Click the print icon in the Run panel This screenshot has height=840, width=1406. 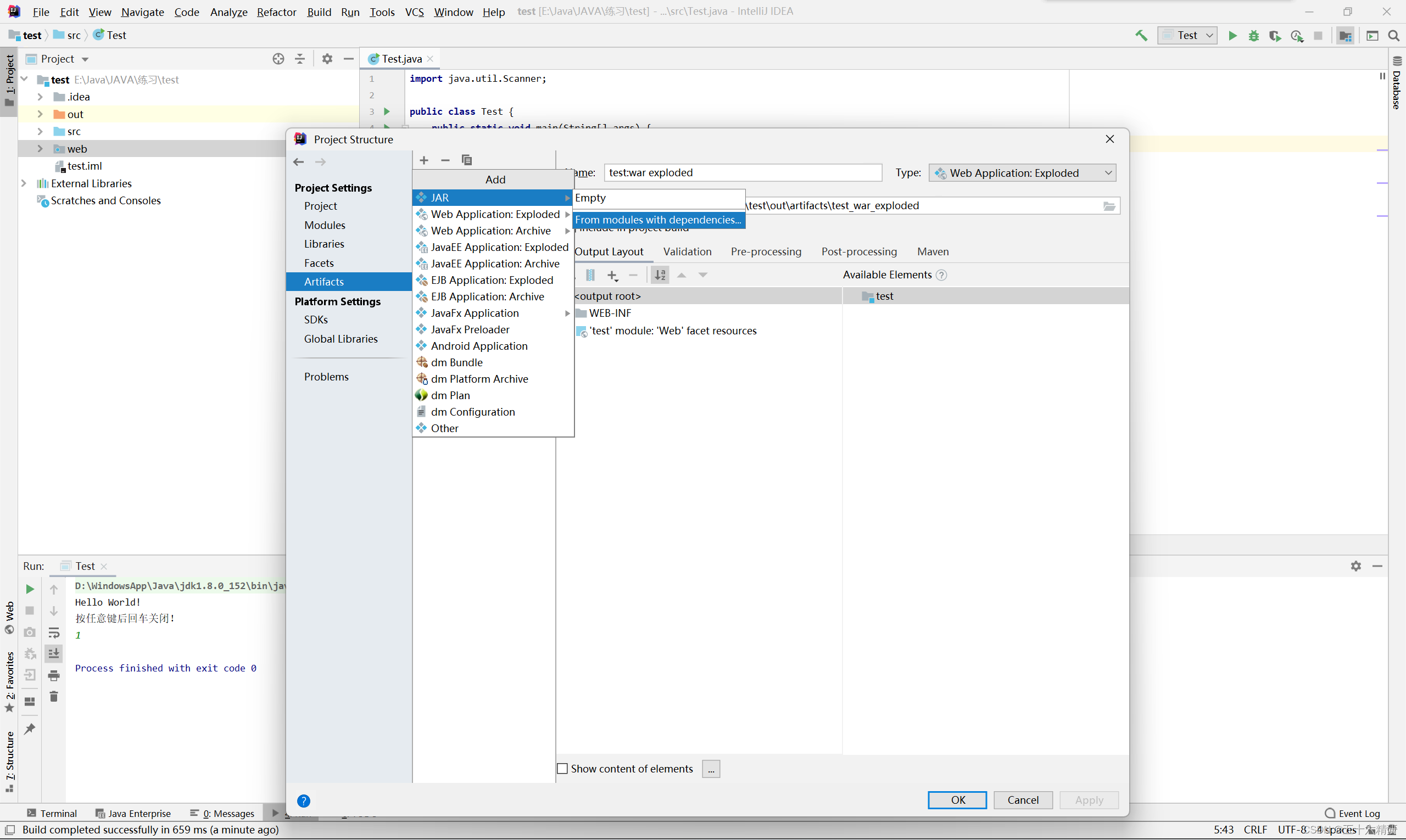[54, 675]
